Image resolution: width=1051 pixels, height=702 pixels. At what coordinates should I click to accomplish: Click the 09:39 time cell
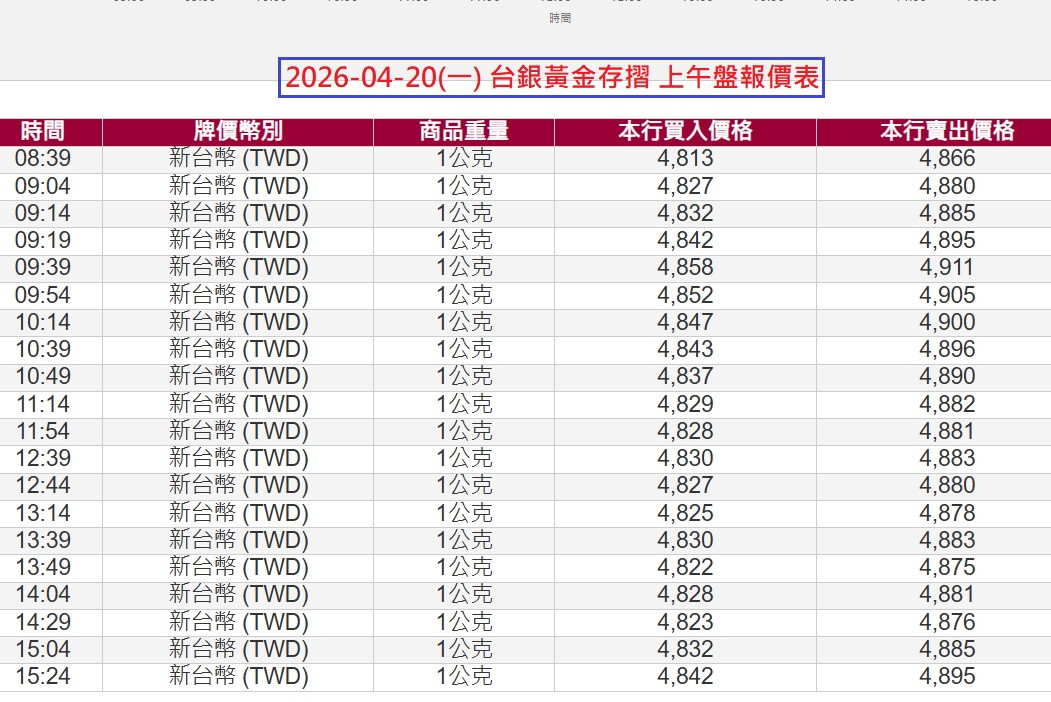tap(43, 268)
